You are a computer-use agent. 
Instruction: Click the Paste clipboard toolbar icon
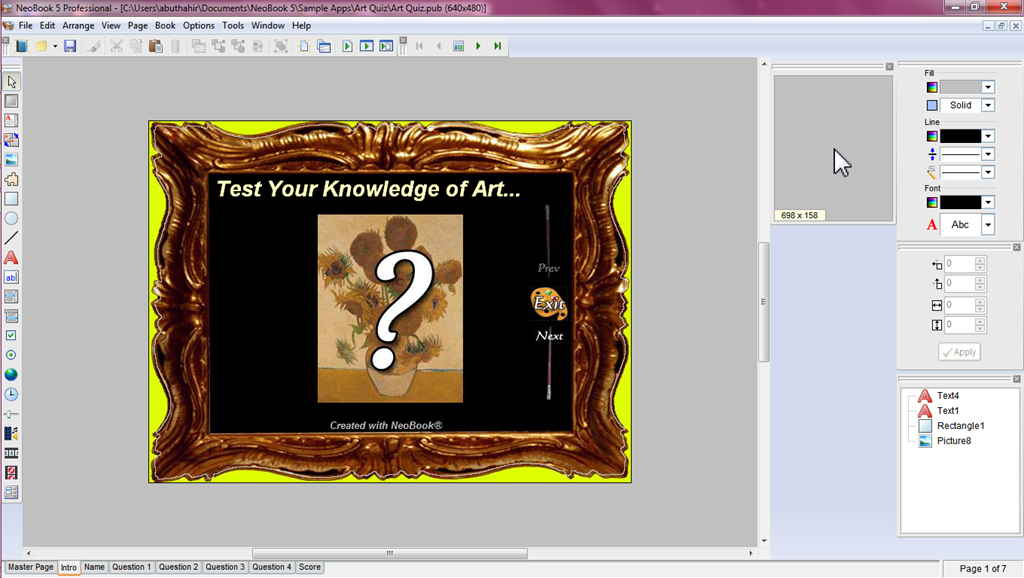155,46
